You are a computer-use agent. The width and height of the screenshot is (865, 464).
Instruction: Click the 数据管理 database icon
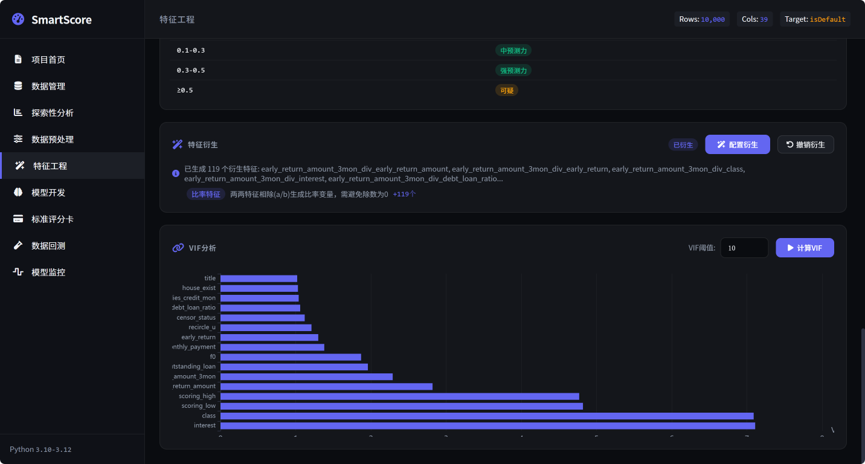click(18, 86)
